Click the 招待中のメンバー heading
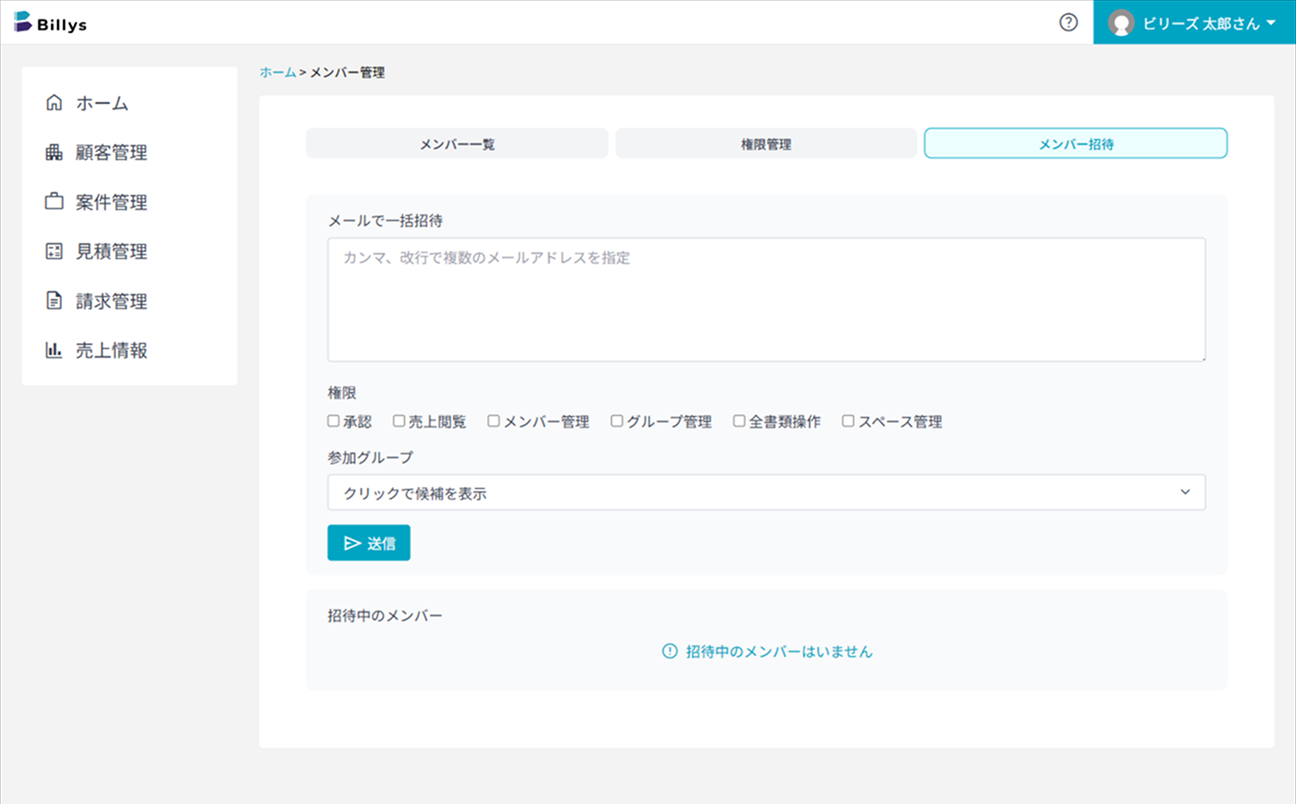The image size is (1296, 804). pyautogui.click(x=385, y=615)
